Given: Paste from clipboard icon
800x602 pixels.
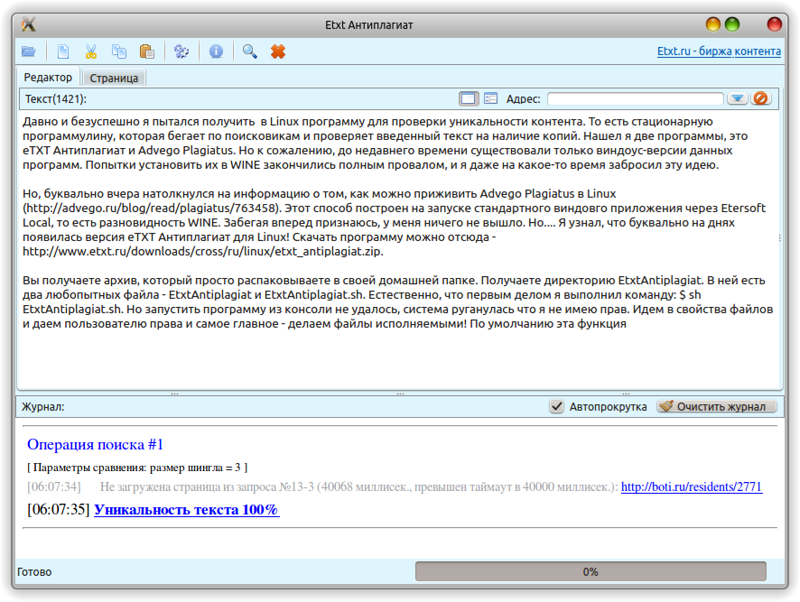Looking at the screenshot, I should click(147, 51).
